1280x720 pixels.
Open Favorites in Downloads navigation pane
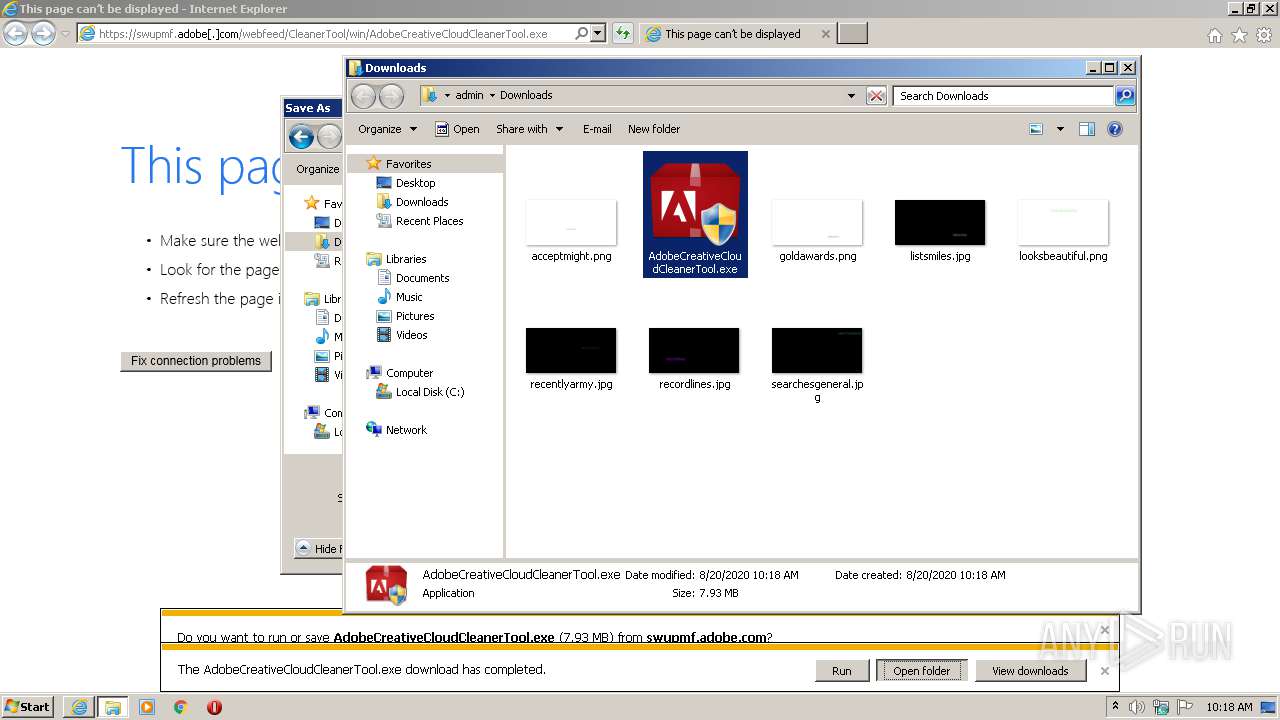(x=408, y=164)
